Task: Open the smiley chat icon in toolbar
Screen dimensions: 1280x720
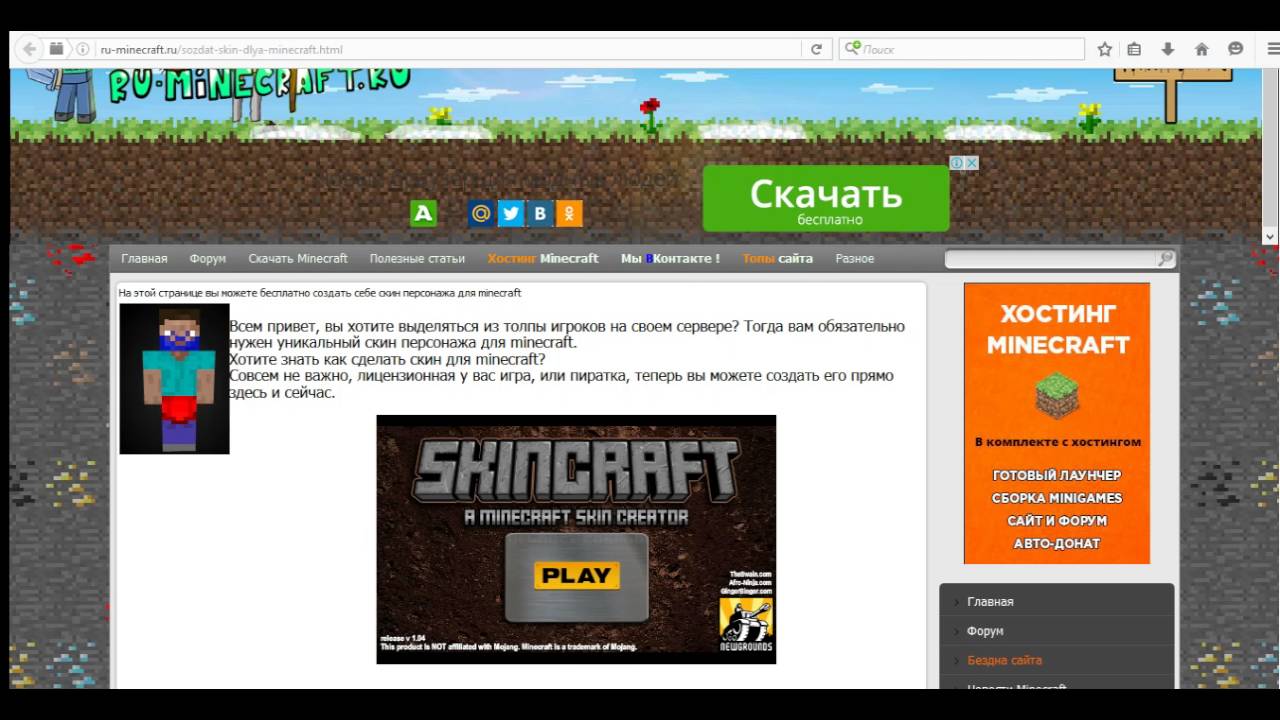Action: (x=1236, y=49)
